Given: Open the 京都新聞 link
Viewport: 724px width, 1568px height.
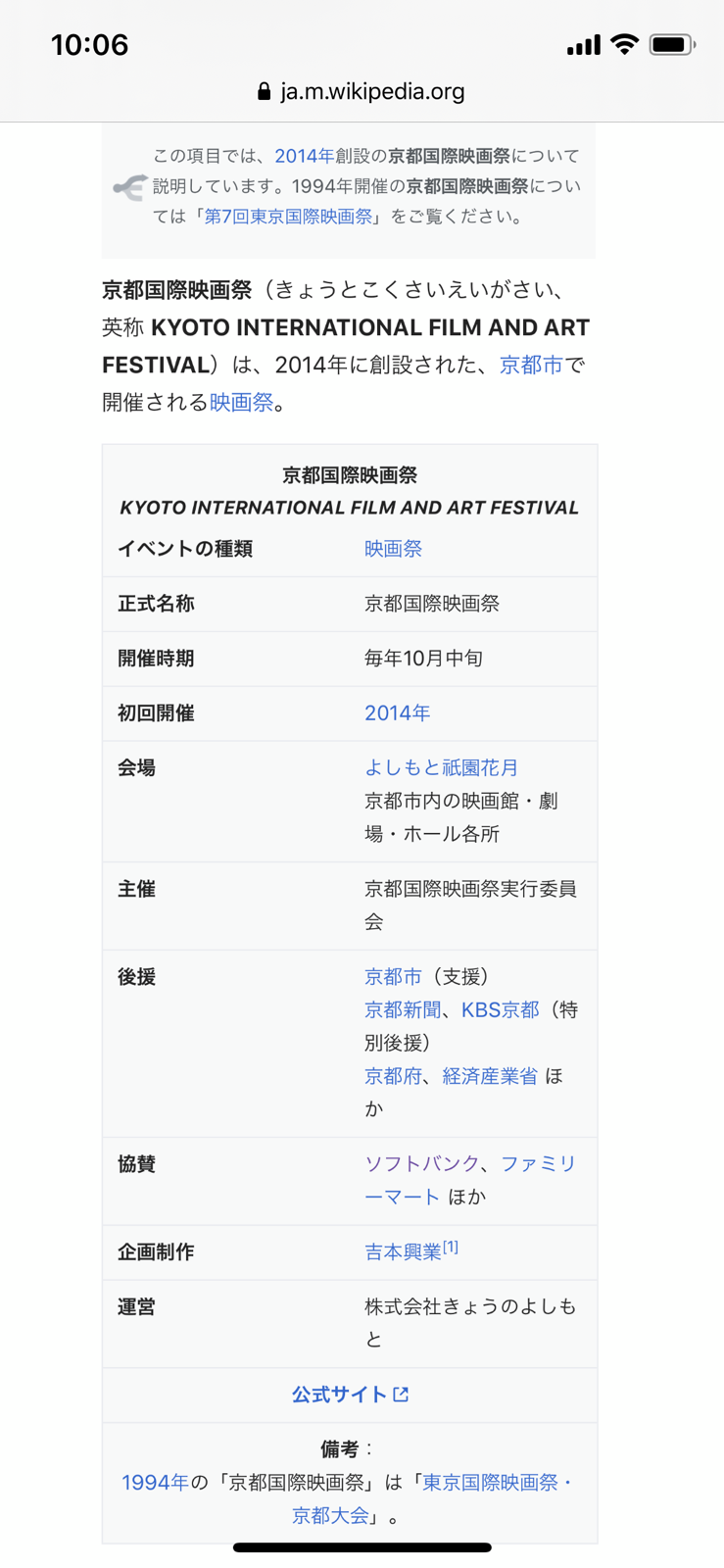Looking at the screenshot, I should click(x=403, y=1009).
